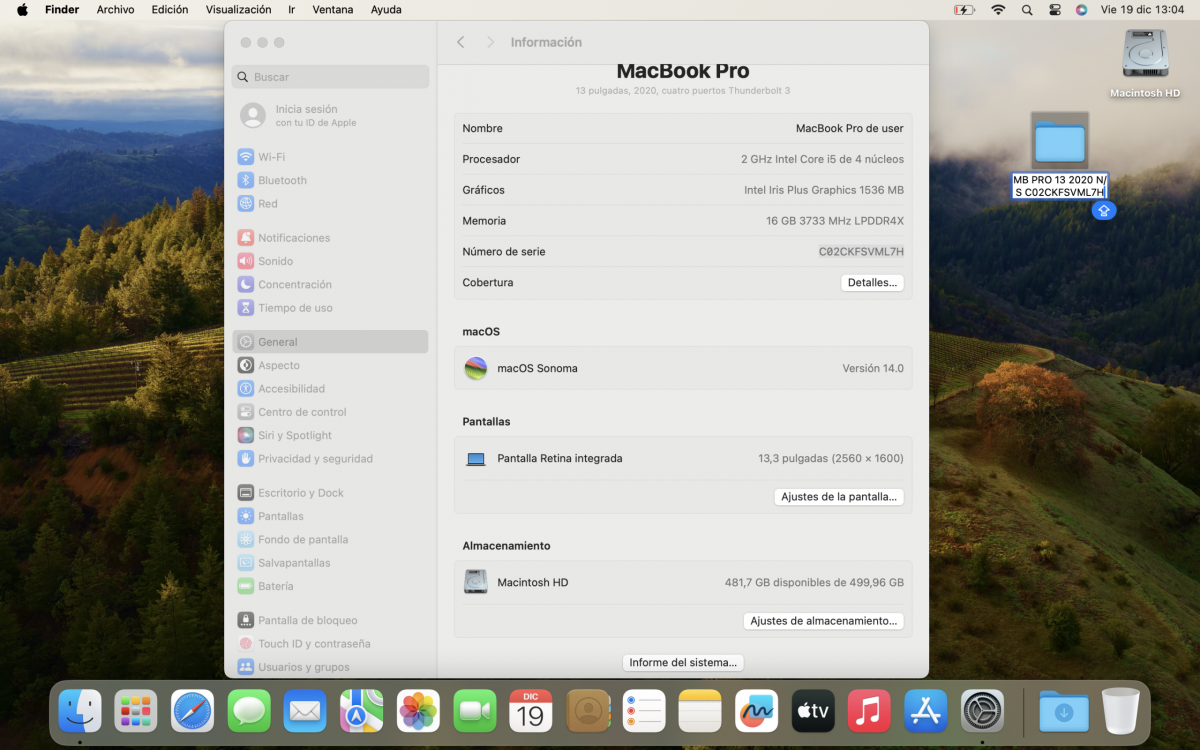This screenshot has height=750, width=1200.
Task: Click the Buscar search field
Action: 331,77
